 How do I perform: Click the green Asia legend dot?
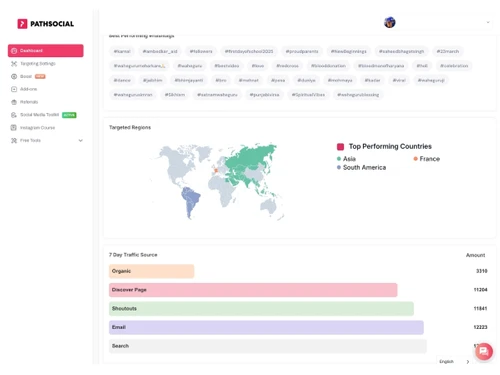click(339, 159)
